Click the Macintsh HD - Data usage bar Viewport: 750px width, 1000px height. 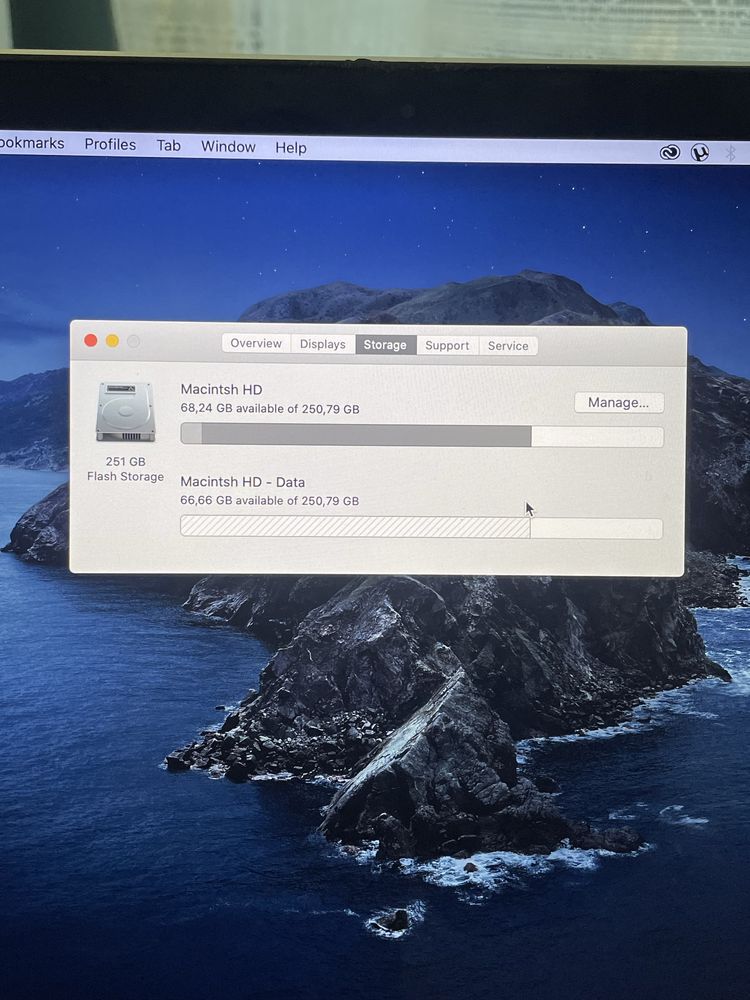(421, 527)
